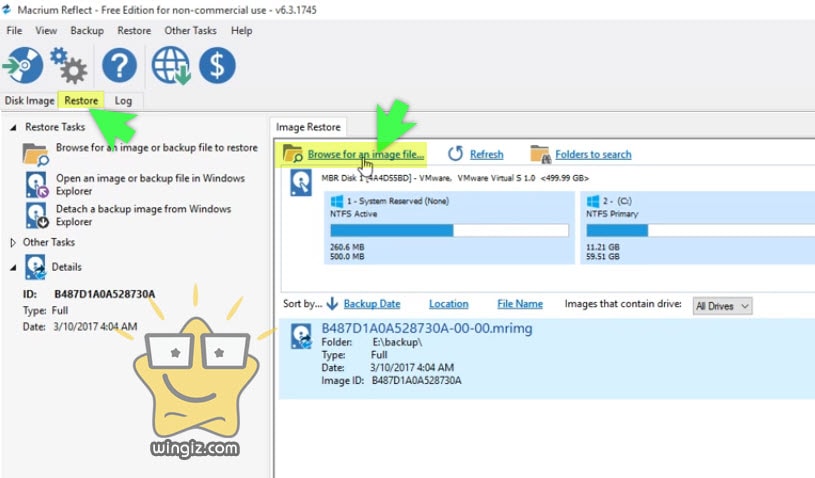This screenshot has height=478, width=815.
Task: Click Browse for an image or backup file to restore
Action: [x=156, y=148]
